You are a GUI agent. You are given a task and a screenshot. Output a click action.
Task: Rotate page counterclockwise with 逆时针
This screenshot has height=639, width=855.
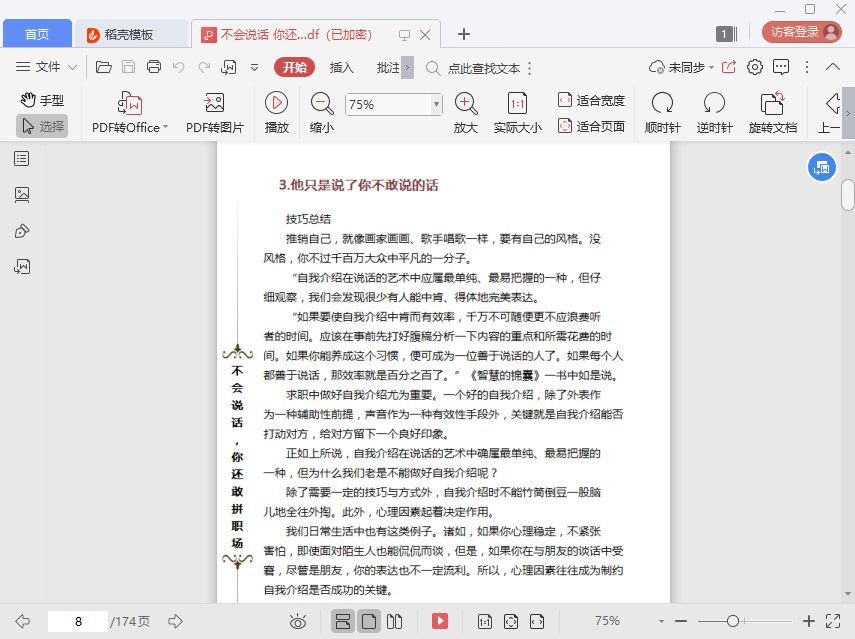[x=714, y=103]
